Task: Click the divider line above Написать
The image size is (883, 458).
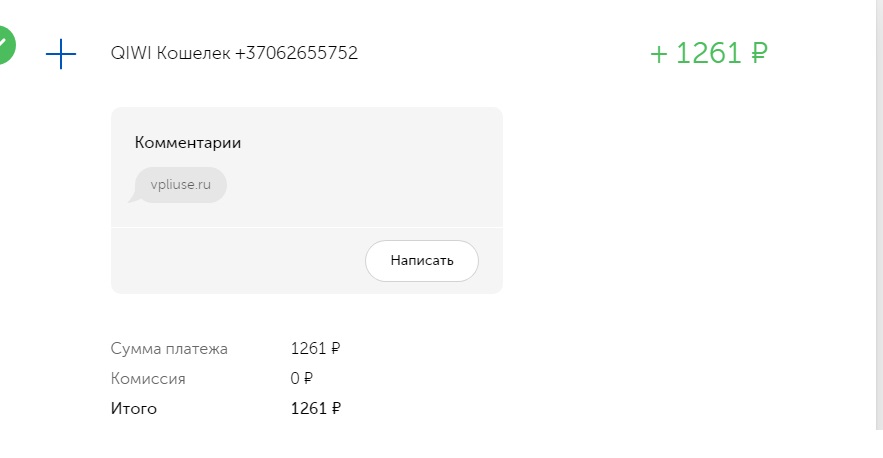Action: 307,228
